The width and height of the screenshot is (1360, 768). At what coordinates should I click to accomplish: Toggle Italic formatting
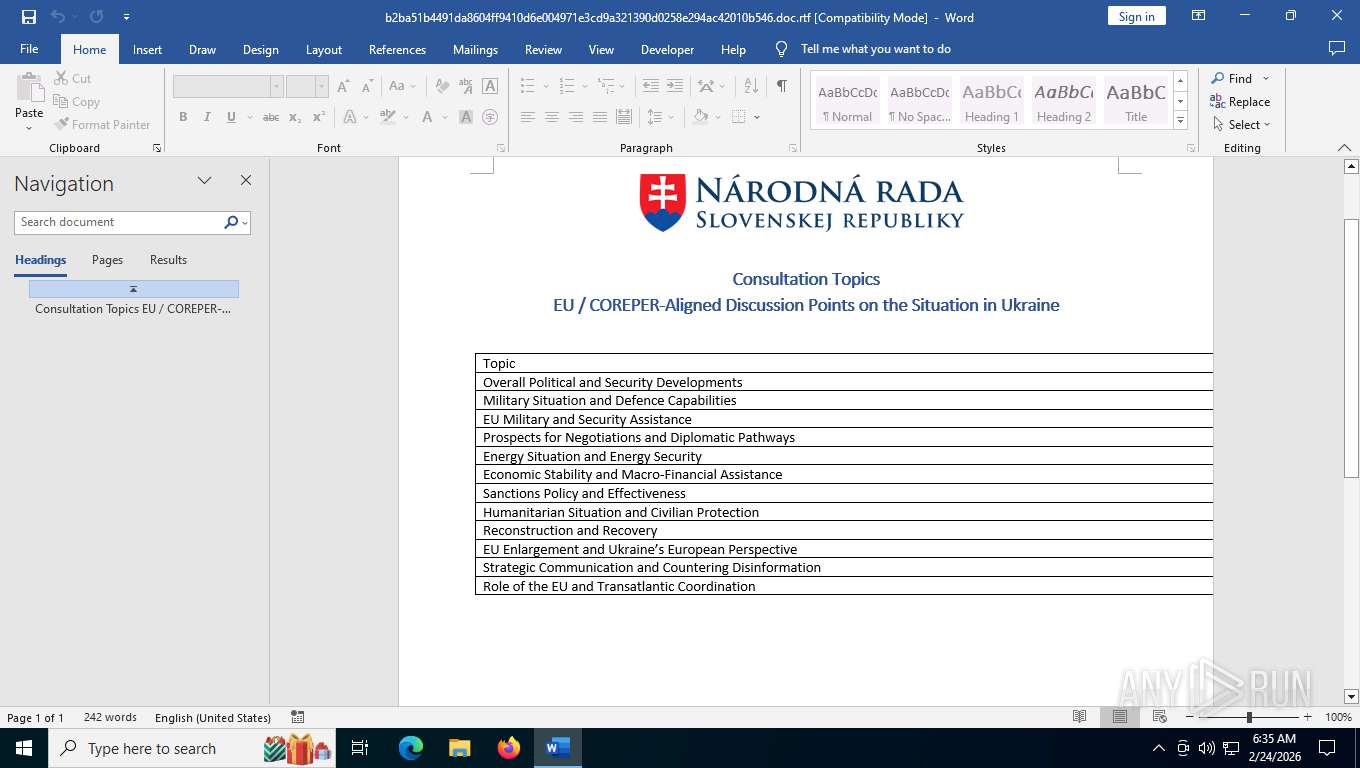click(207, 117)
